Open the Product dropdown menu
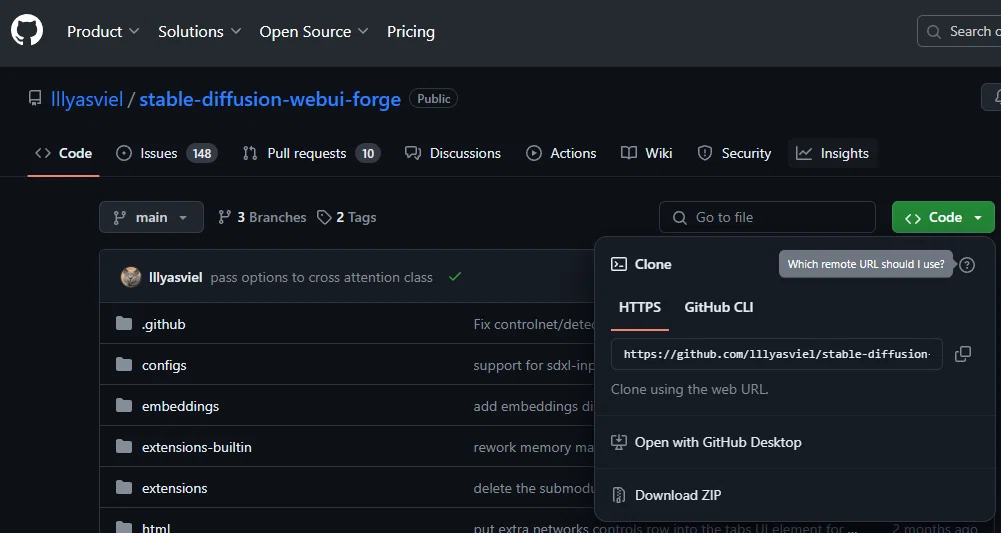 pyautogui.click(x=103, y=31)
